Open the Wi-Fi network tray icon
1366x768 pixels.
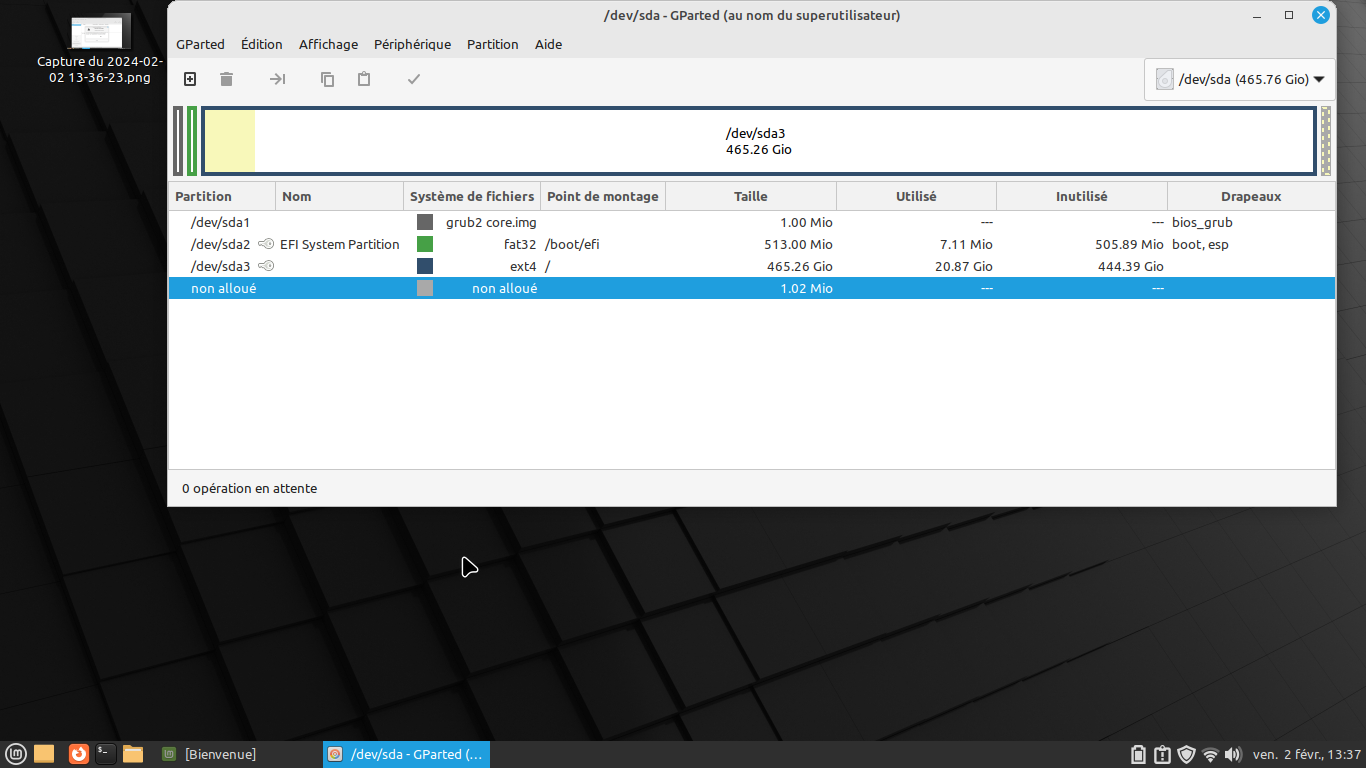click(1211, 754)
